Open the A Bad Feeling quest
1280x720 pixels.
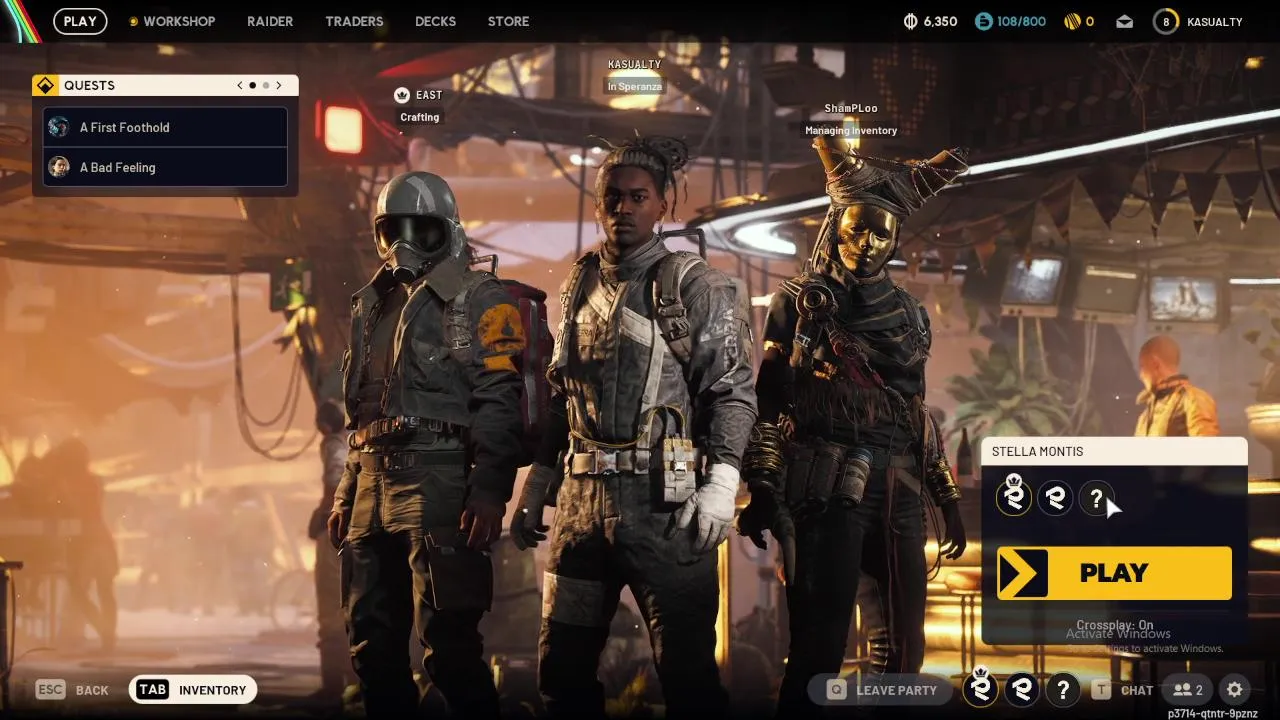tap(165, 167)
